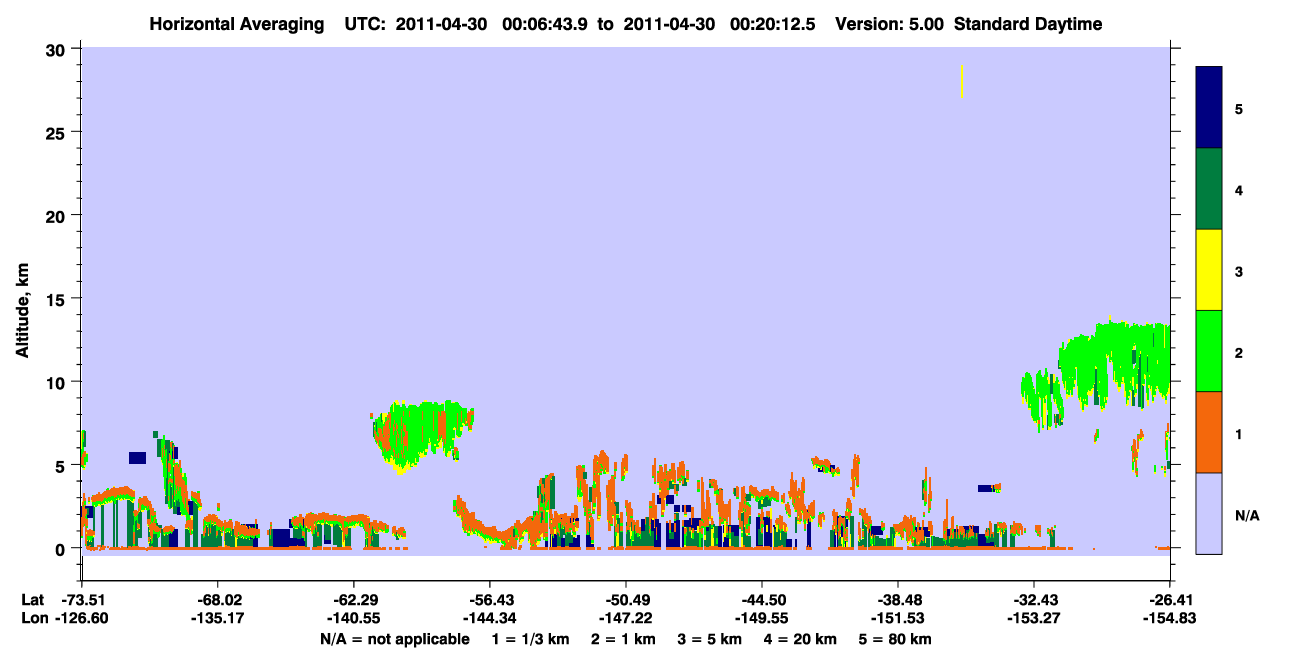The width and height of the screenshot is (1300, 667).
Task: Click the lavender N/A color bar segment
Action: tap(1209, 513)
